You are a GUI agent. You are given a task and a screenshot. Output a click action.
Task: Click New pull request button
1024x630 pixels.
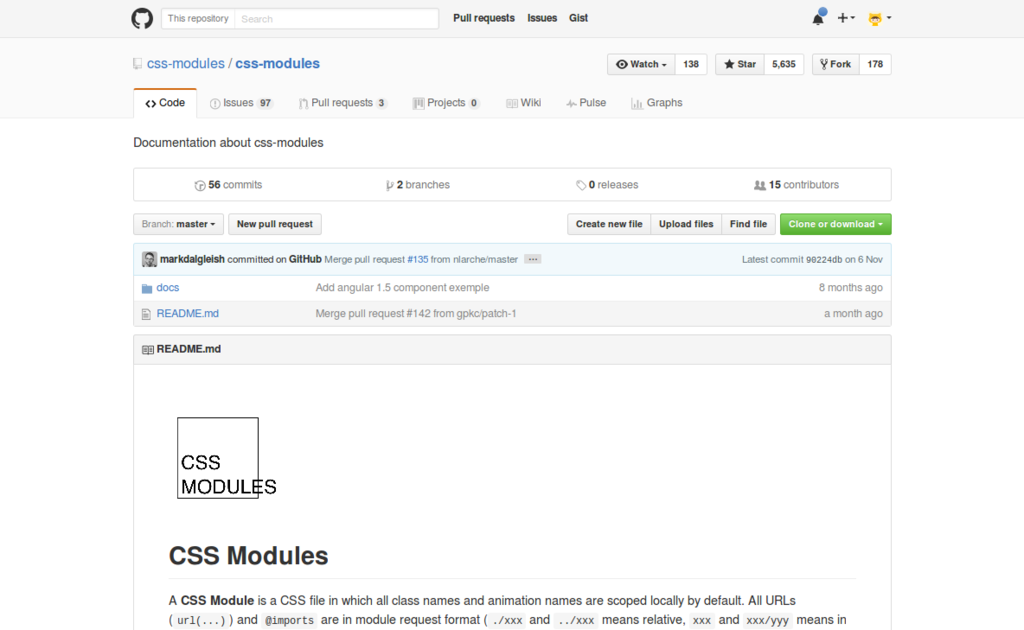tap(275, 224)
